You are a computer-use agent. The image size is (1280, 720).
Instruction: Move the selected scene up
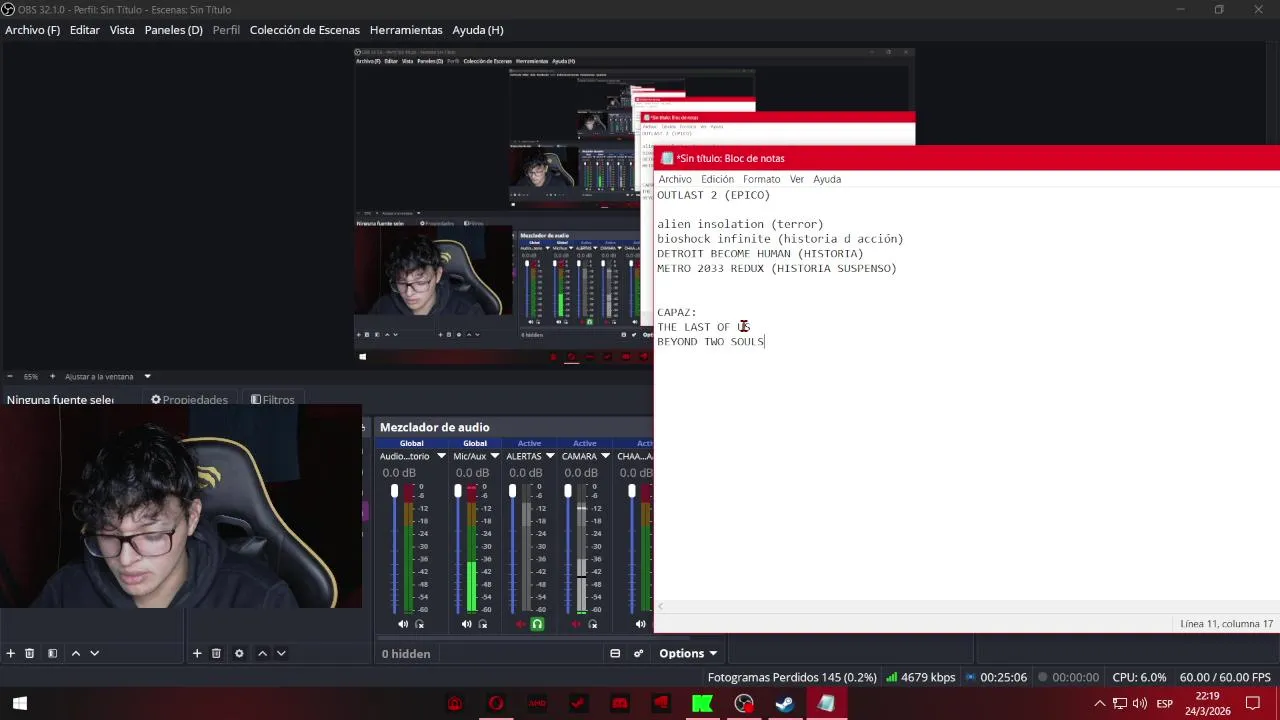(75, 653)
